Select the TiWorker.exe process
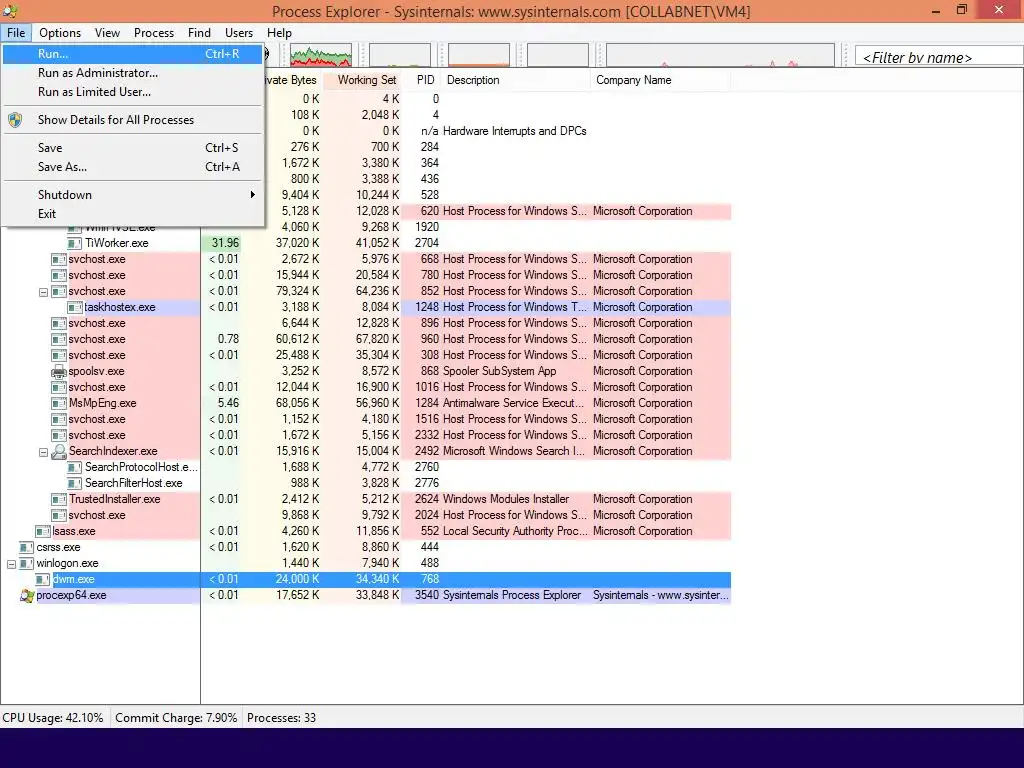 [117, 243]
